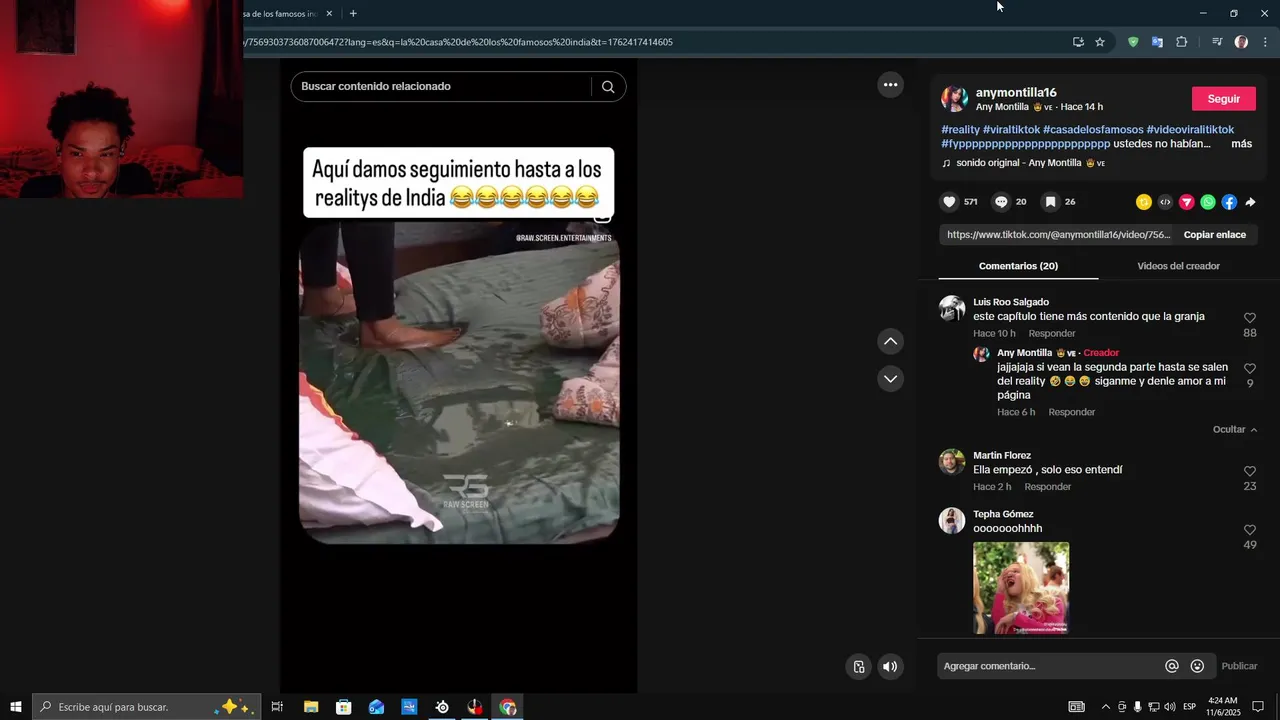The height and width of the screenshot is (720, 1280).
Task: Open the #videoviraltiktok hashtag
Action: [1190, 130]
